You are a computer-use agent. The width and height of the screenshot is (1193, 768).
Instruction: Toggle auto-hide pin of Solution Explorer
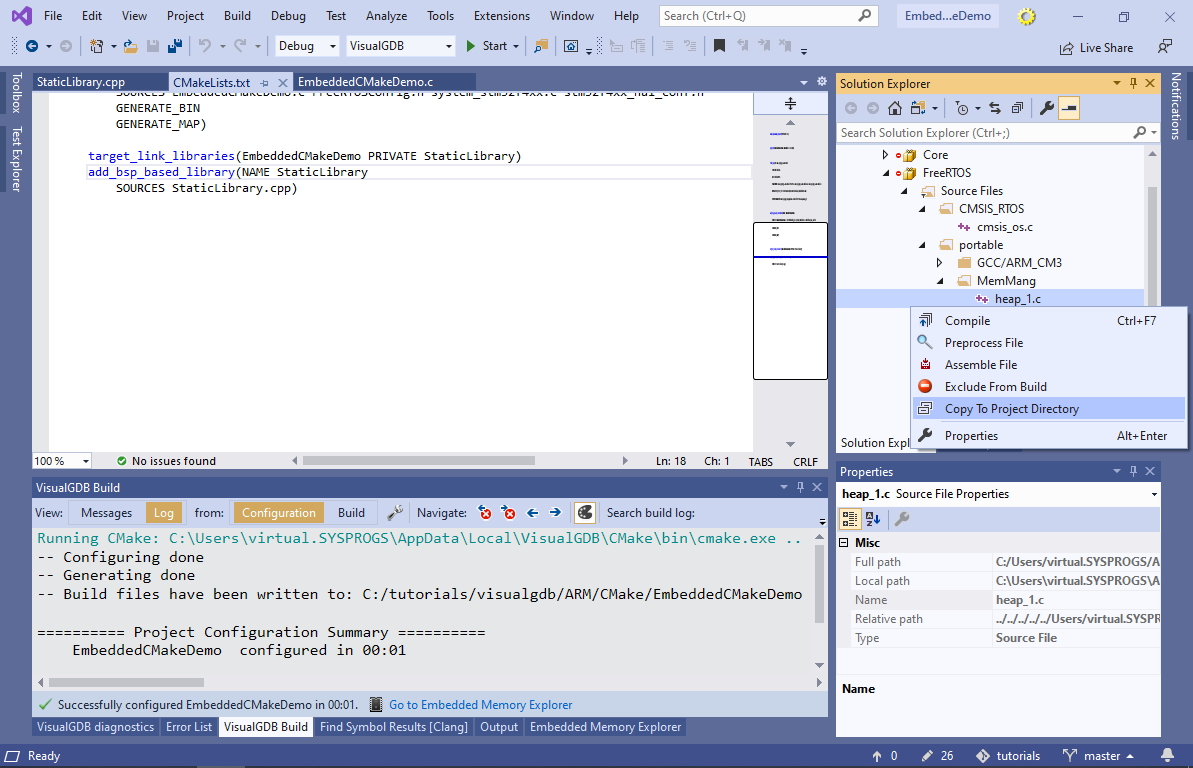(x=1134, y=83)
